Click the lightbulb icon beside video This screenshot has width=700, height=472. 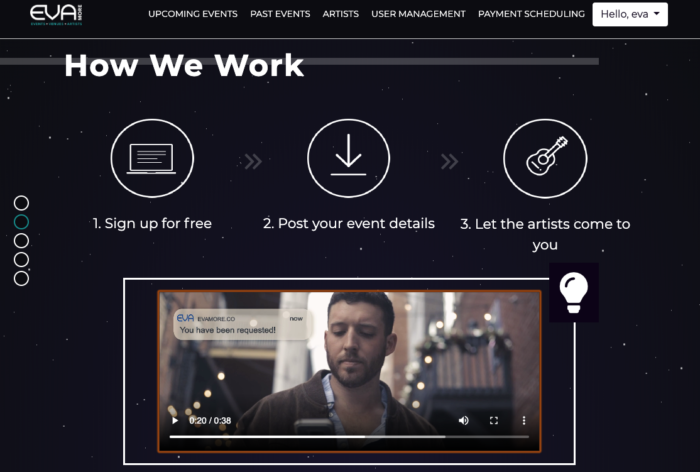(574, 292)
